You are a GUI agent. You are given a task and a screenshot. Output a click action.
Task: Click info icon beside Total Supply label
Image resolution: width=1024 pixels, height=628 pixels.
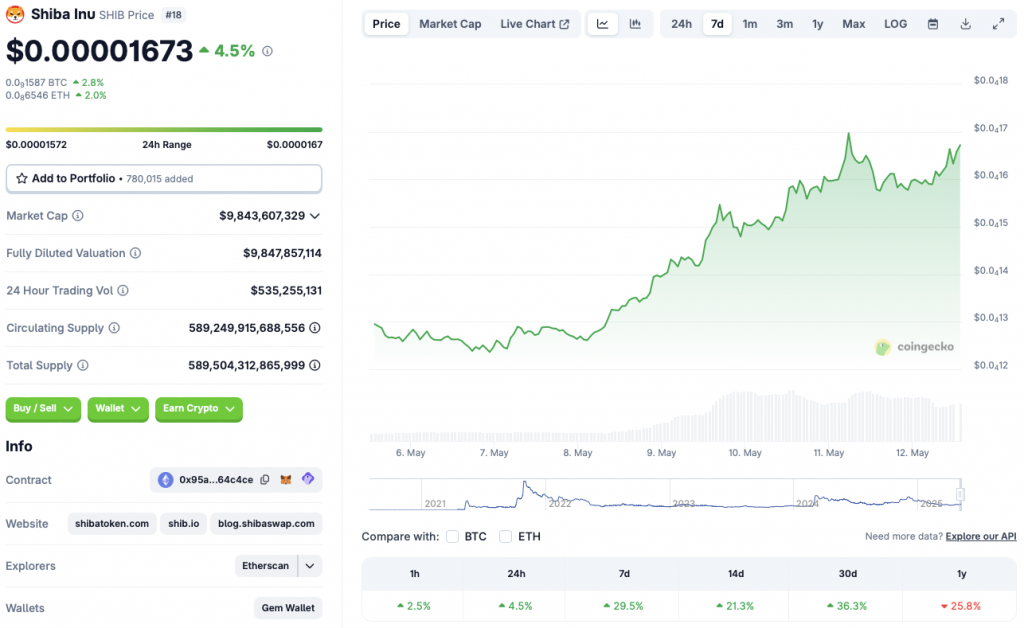(x=83, y=365)
